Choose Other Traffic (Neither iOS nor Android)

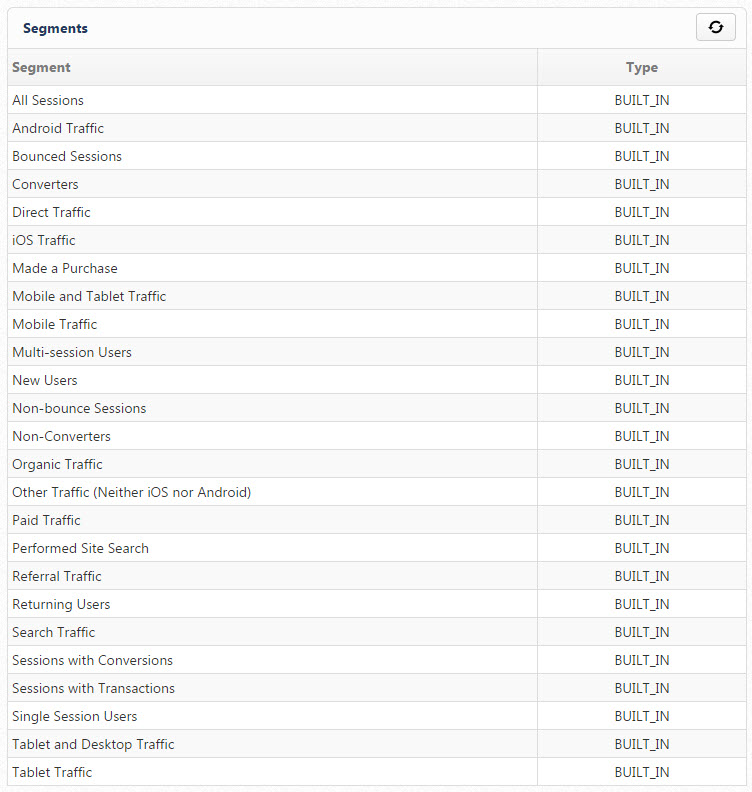pos(131,492)
